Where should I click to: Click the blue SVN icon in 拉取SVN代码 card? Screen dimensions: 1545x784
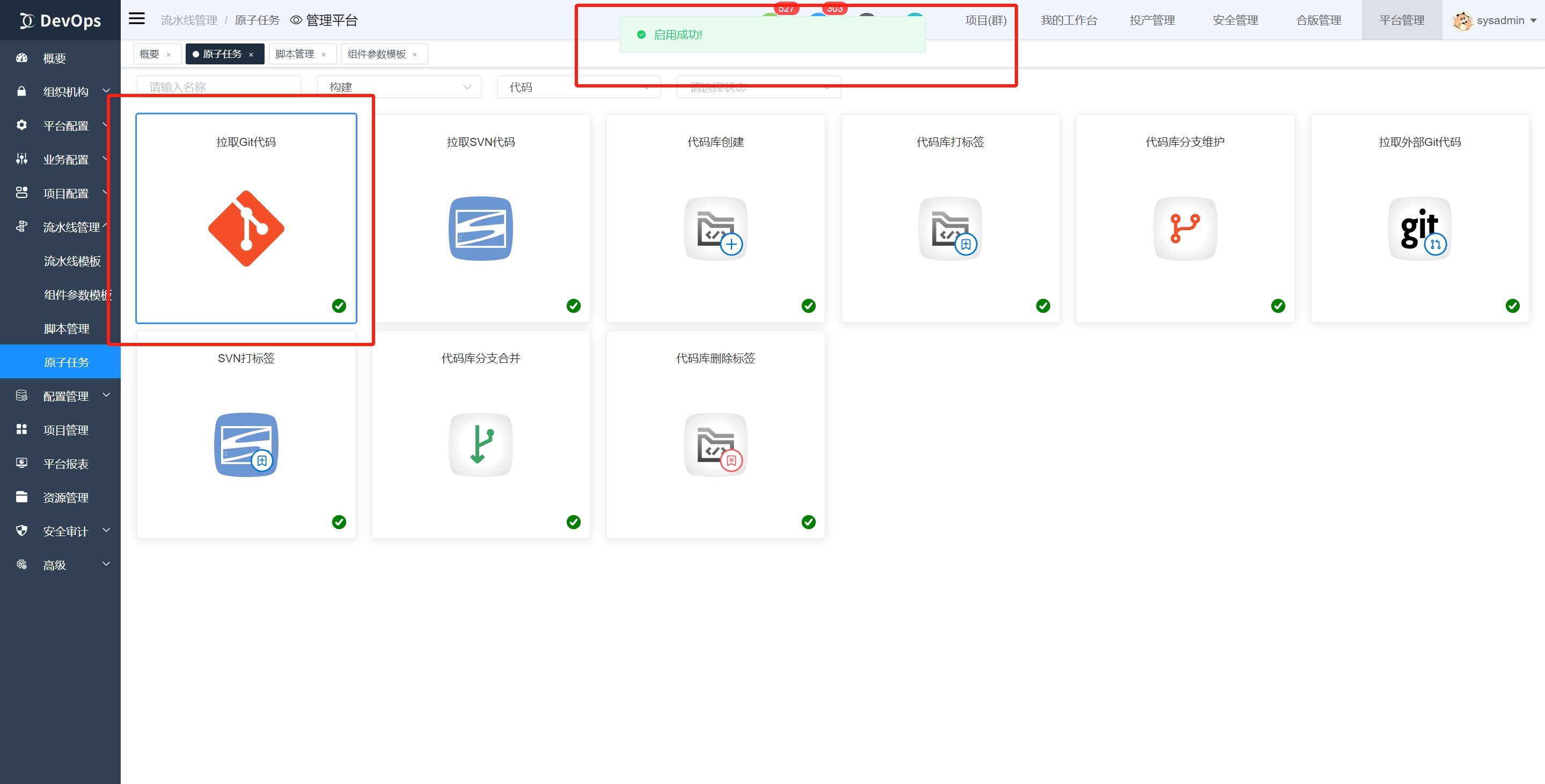(x=480, y=229)
